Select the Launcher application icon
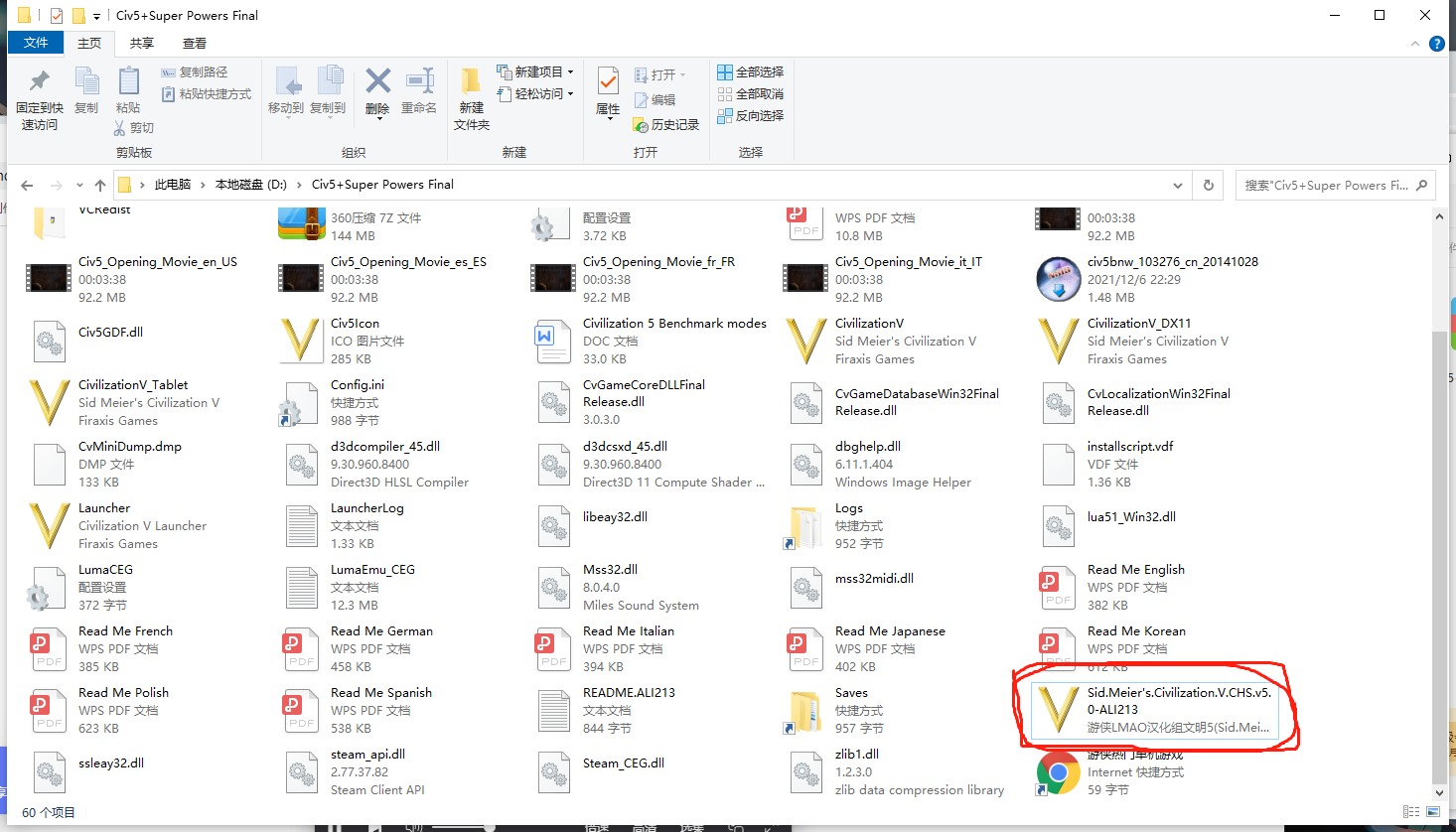Screen dimensions: 1456x832 [50, 525]
